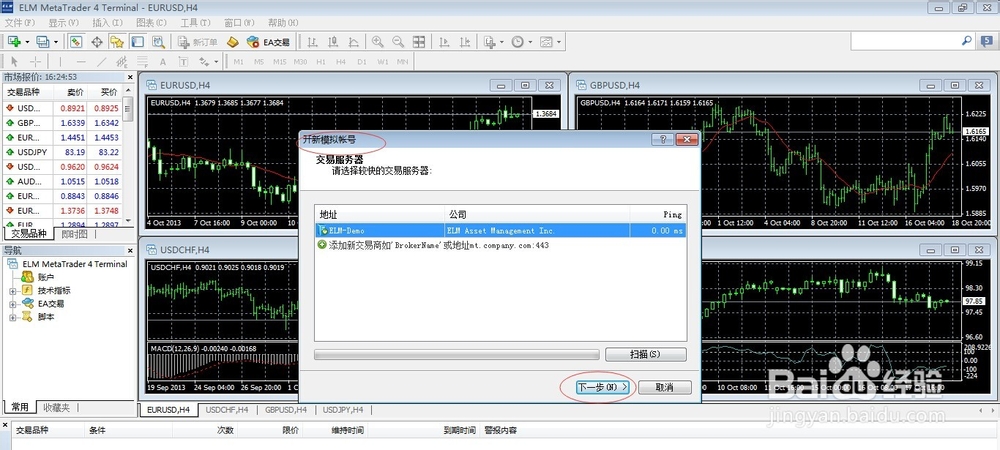The image size is (1000, 450).
Task: Click the 添加新交易商 add broker row
Action: [x=501, y=245]
